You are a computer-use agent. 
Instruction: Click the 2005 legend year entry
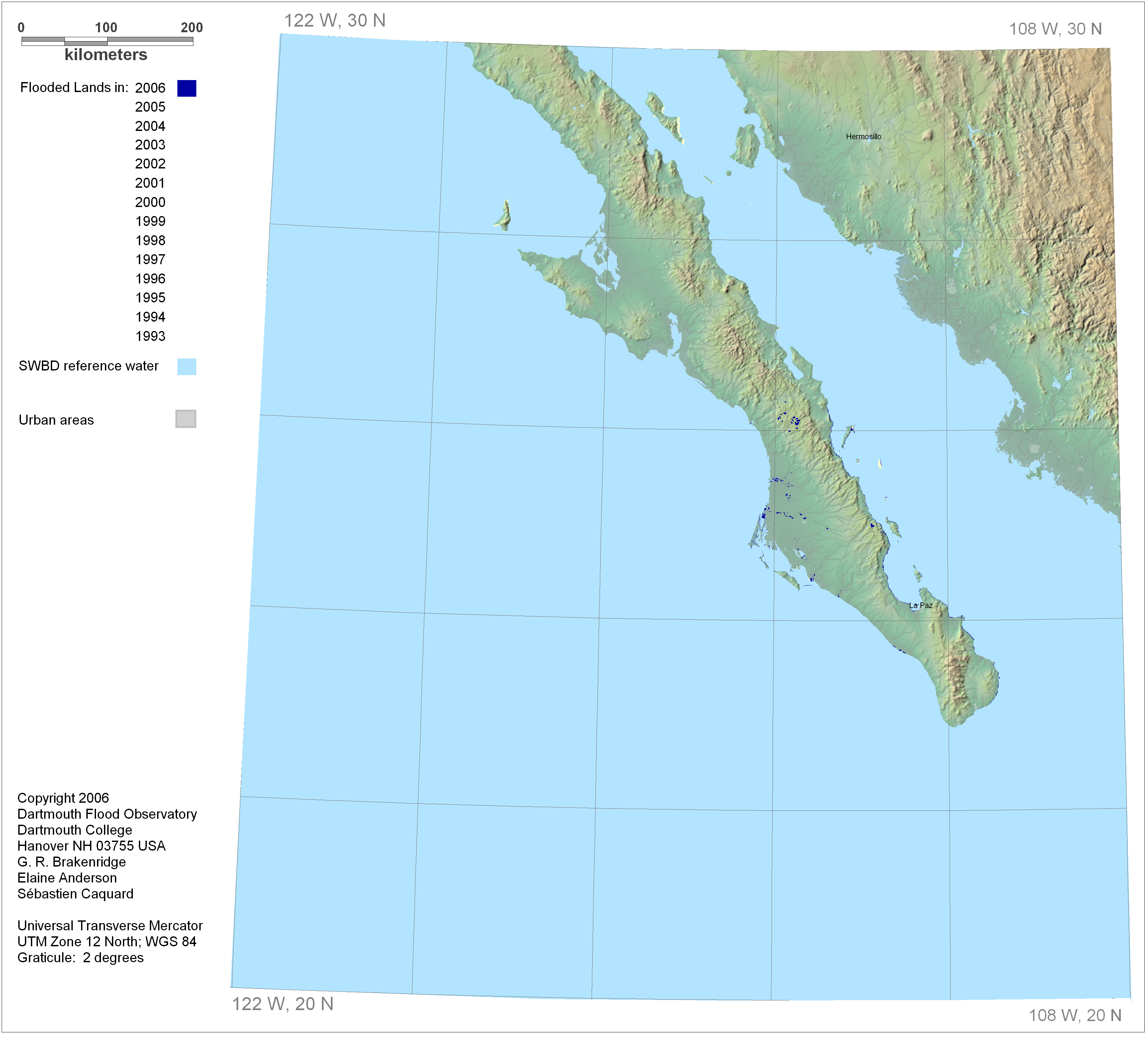tap(150, 107)
